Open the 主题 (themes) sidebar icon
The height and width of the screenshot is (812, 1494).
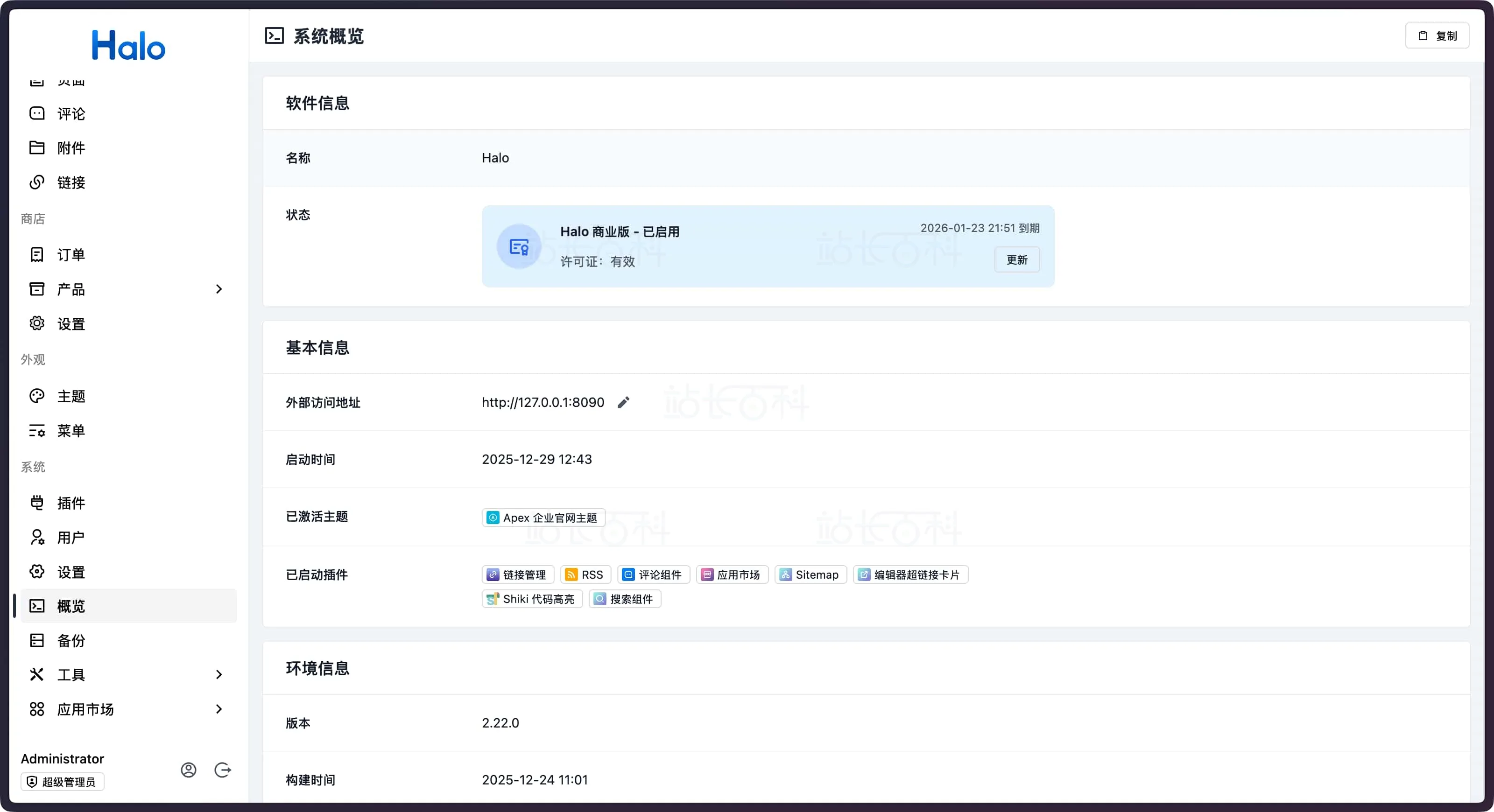point(36,396)
